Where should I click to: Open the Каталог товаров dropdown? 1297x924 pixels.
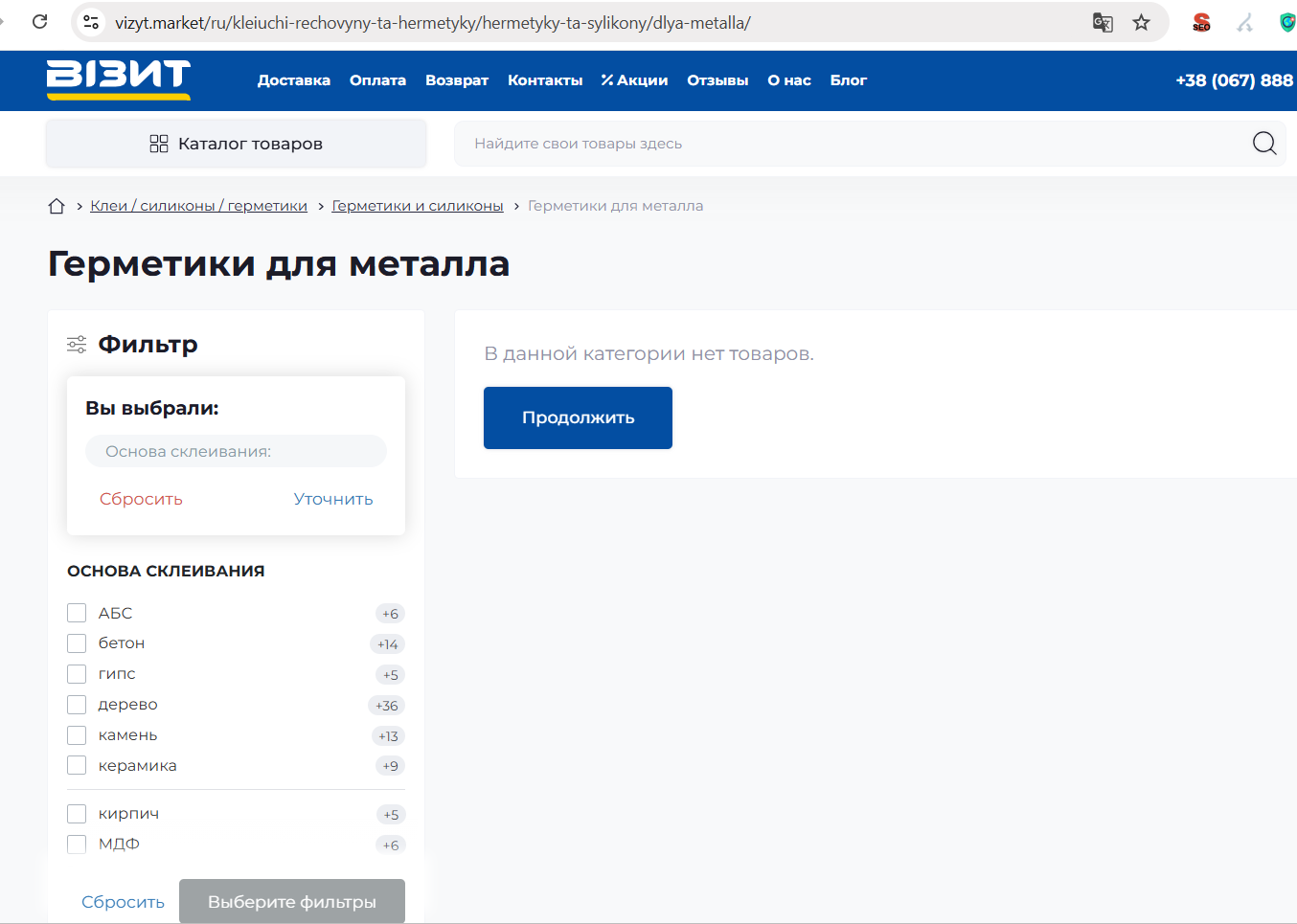pos(236,144)
